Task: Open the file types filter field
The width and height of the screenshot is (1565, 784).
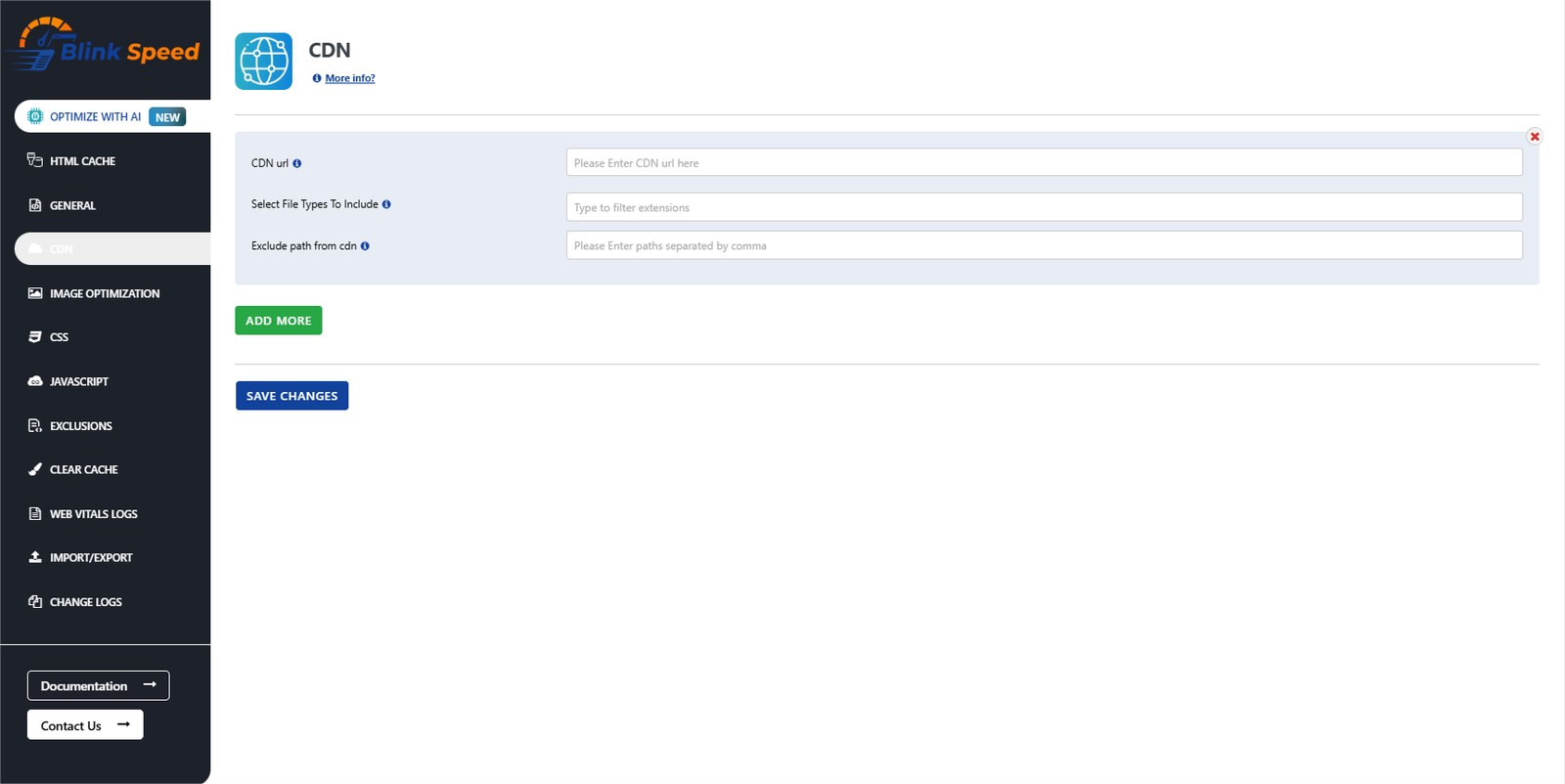Action: click(1044, 207)
